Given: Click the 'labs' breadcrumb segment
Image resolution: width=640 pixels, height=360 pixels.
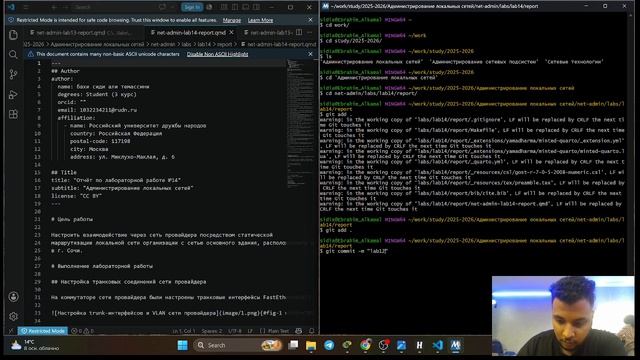Looking at the screenshot, I should [x=186, y=44].
